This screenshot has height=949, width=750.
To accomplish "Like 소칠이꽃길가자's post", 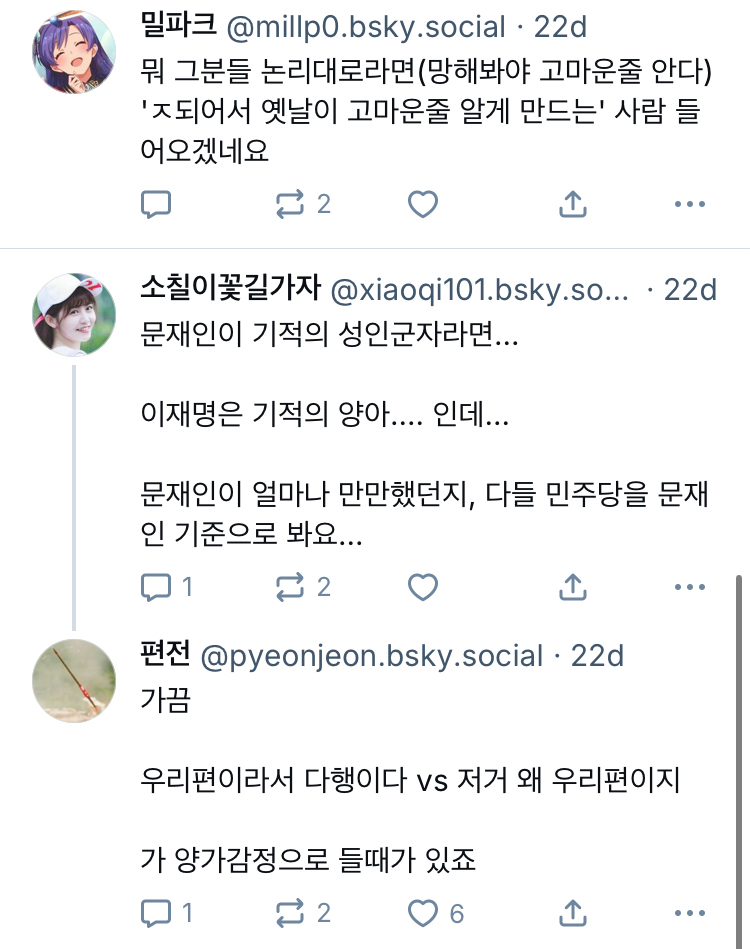I will tap(423, 587).
